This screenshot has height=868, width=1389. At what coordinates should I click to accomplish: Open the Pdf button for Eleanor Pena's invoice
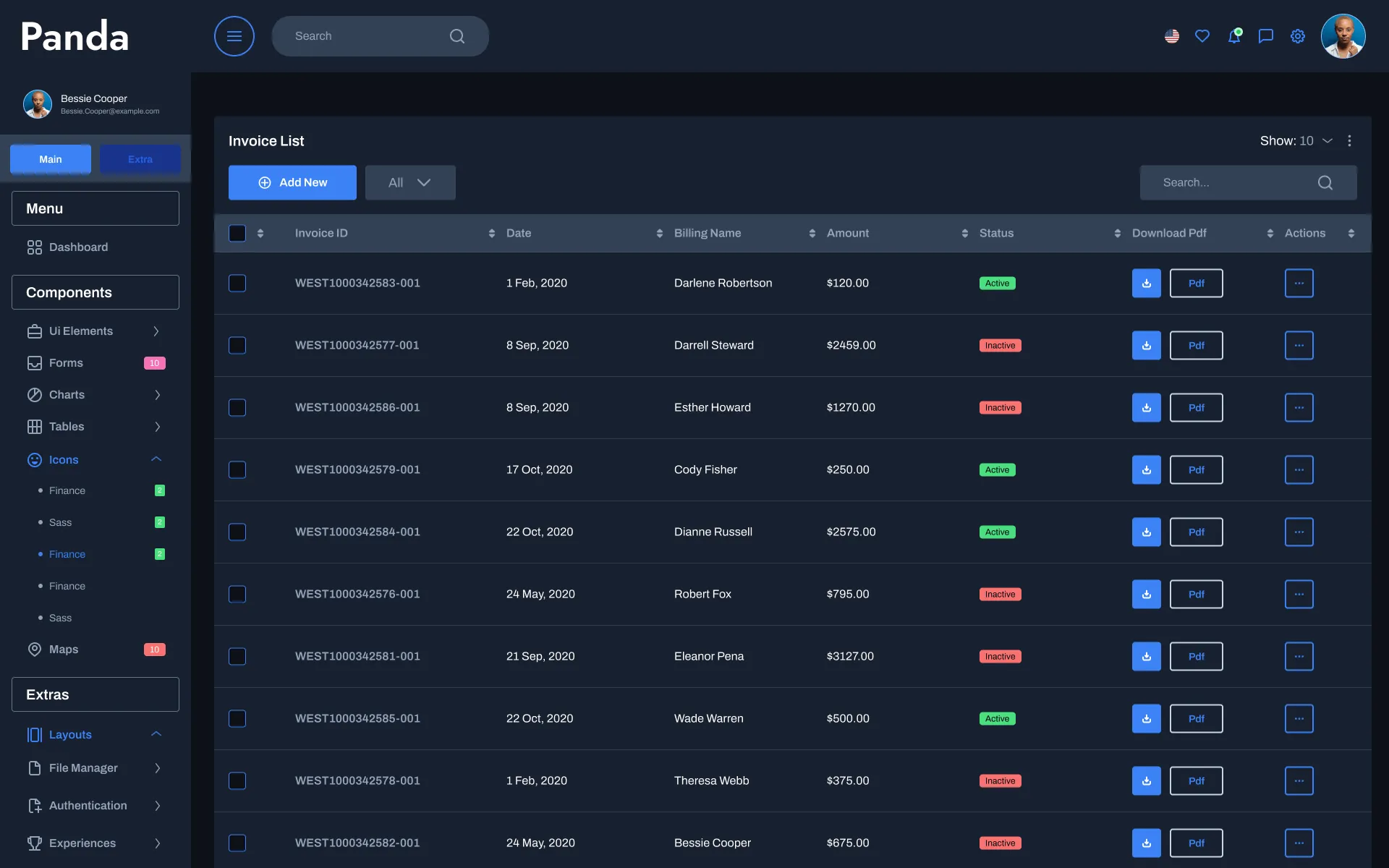pos(1196,656)
